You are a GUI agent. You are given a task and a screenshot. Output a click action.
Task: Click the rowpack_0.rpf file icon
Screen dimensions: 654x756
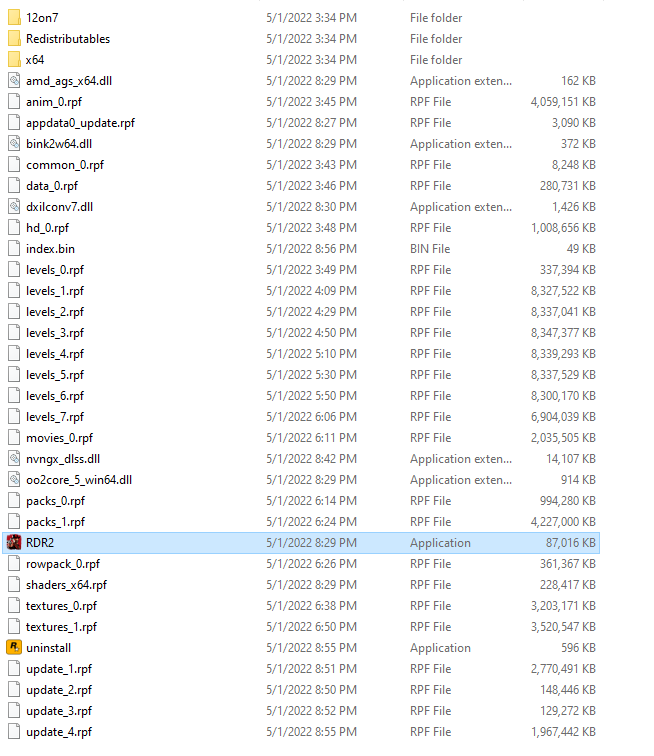14,564
